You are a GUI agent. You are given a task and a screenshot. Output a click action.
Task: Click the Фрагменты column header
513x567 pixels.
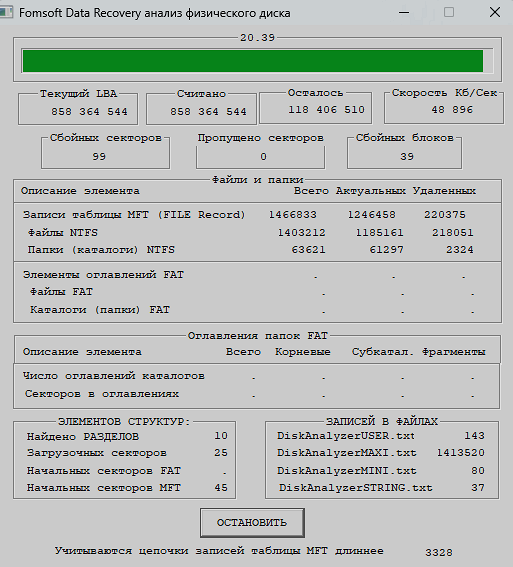point(454,352)
